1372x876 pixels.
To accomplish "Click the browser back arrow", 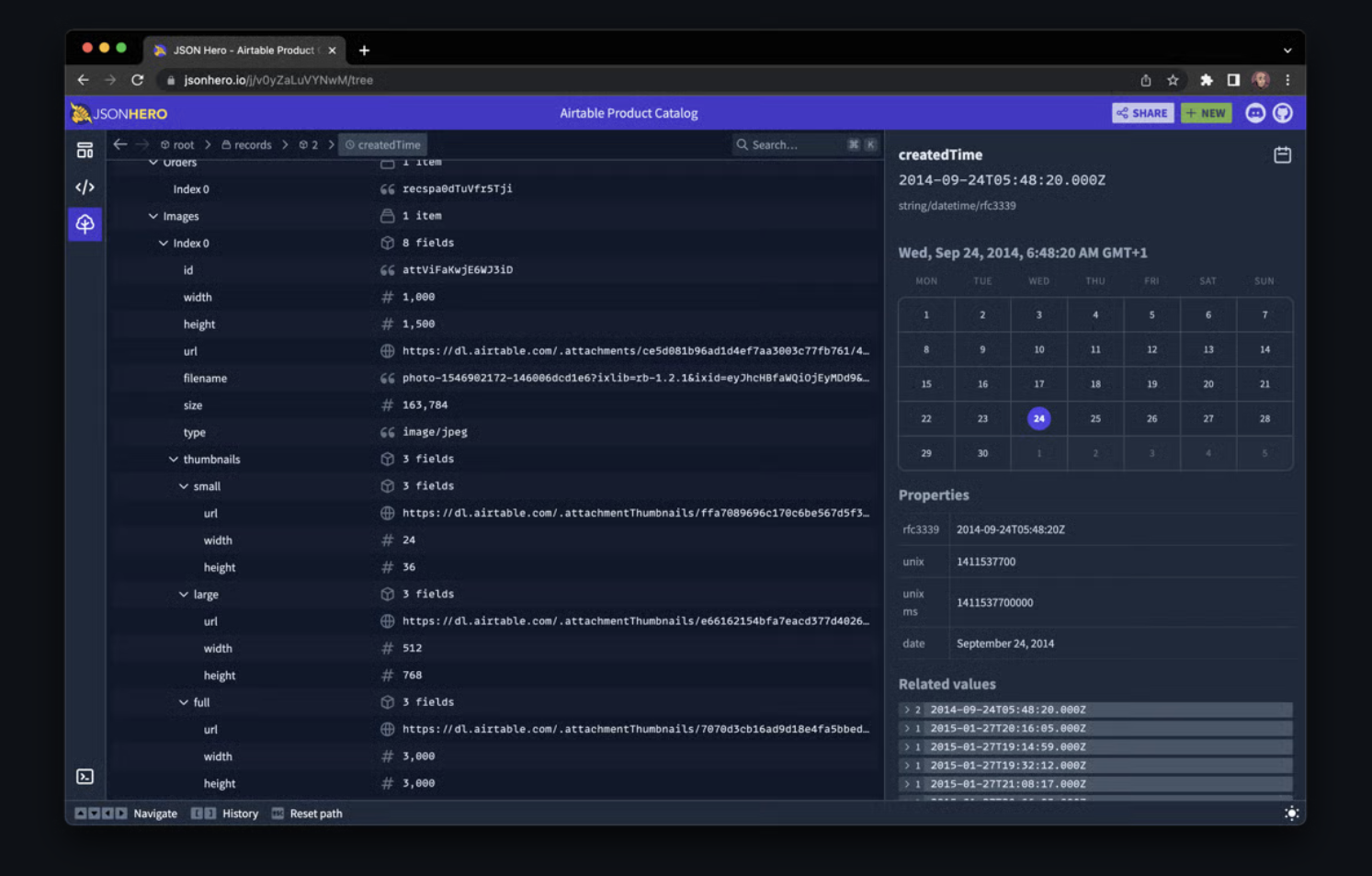I will (84, 80).
